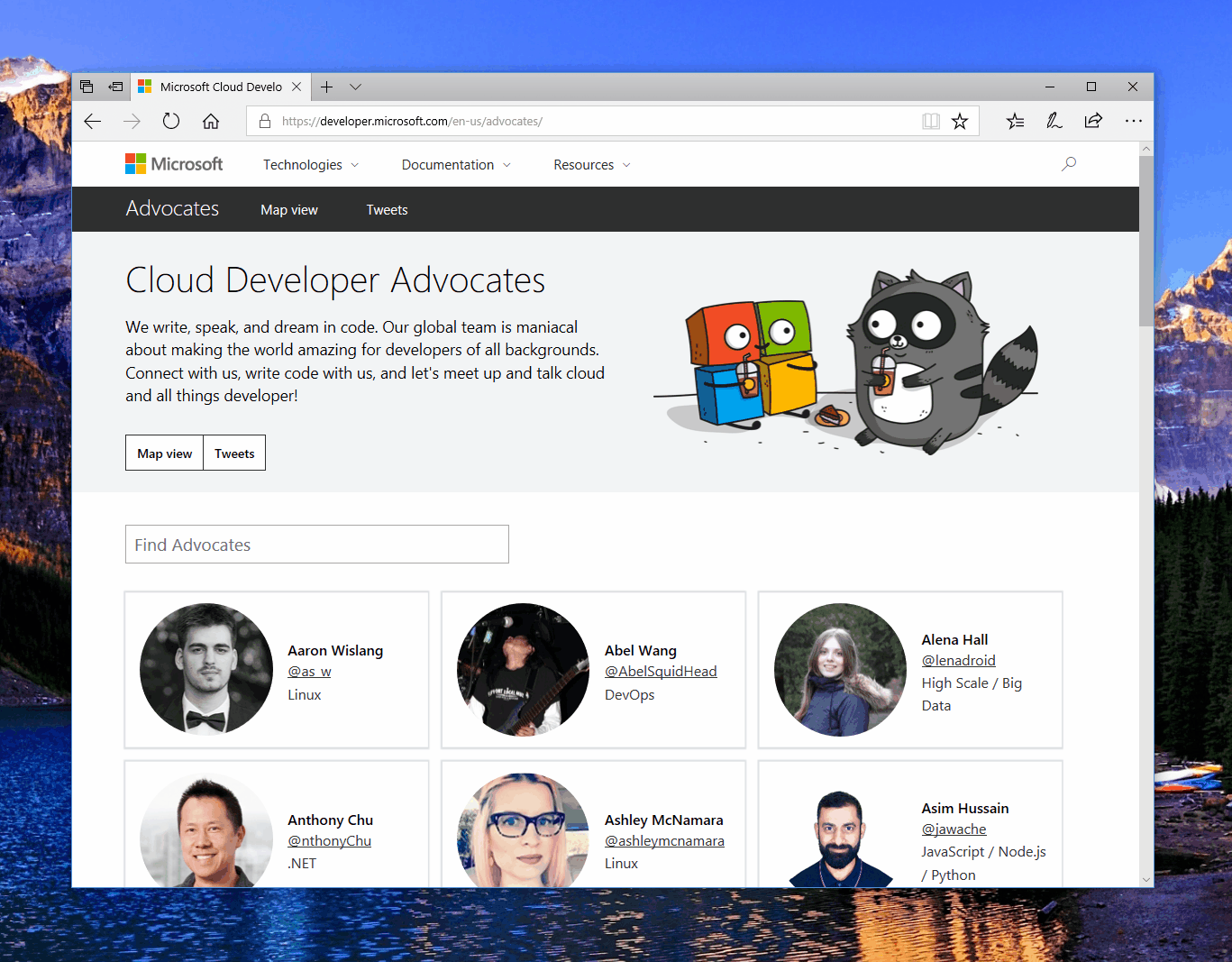Open reading view icon in address bar
1232x962 pixels.
pyautogui.click(x=931, y=122)
